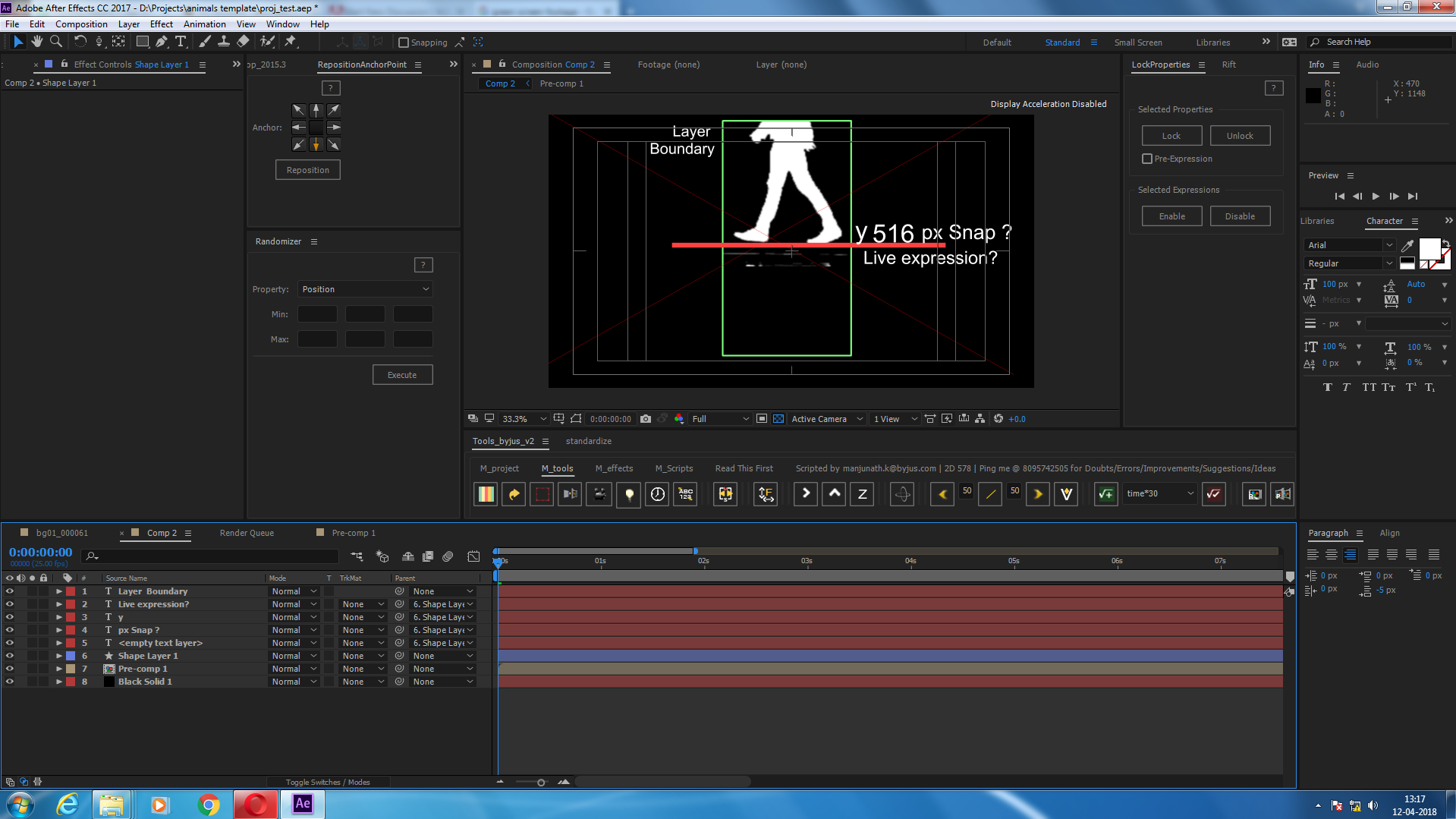1456x819 pixels.
Task: Open the Regular font style dropdown
Action: coord(1350,263)
